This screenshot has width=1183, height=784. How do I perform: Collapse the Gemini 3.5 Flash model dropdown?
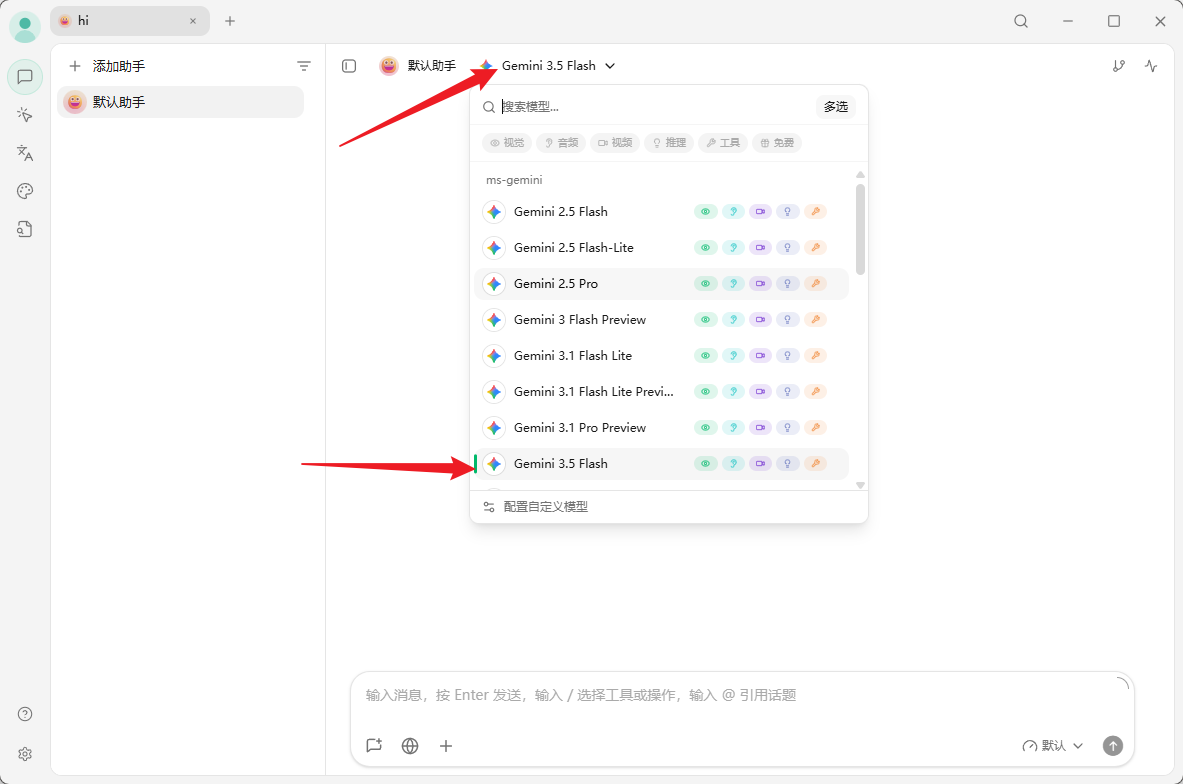[548, 66]
